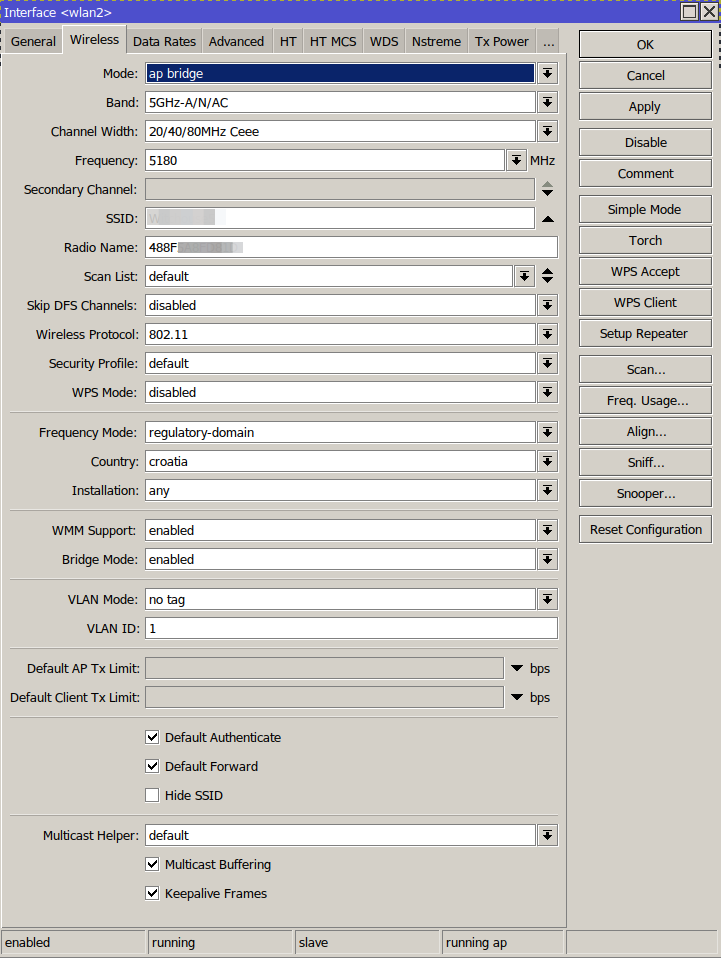Click the Cancel button
The height and width of the screenshot is (958, 721).
pos(645,76)
